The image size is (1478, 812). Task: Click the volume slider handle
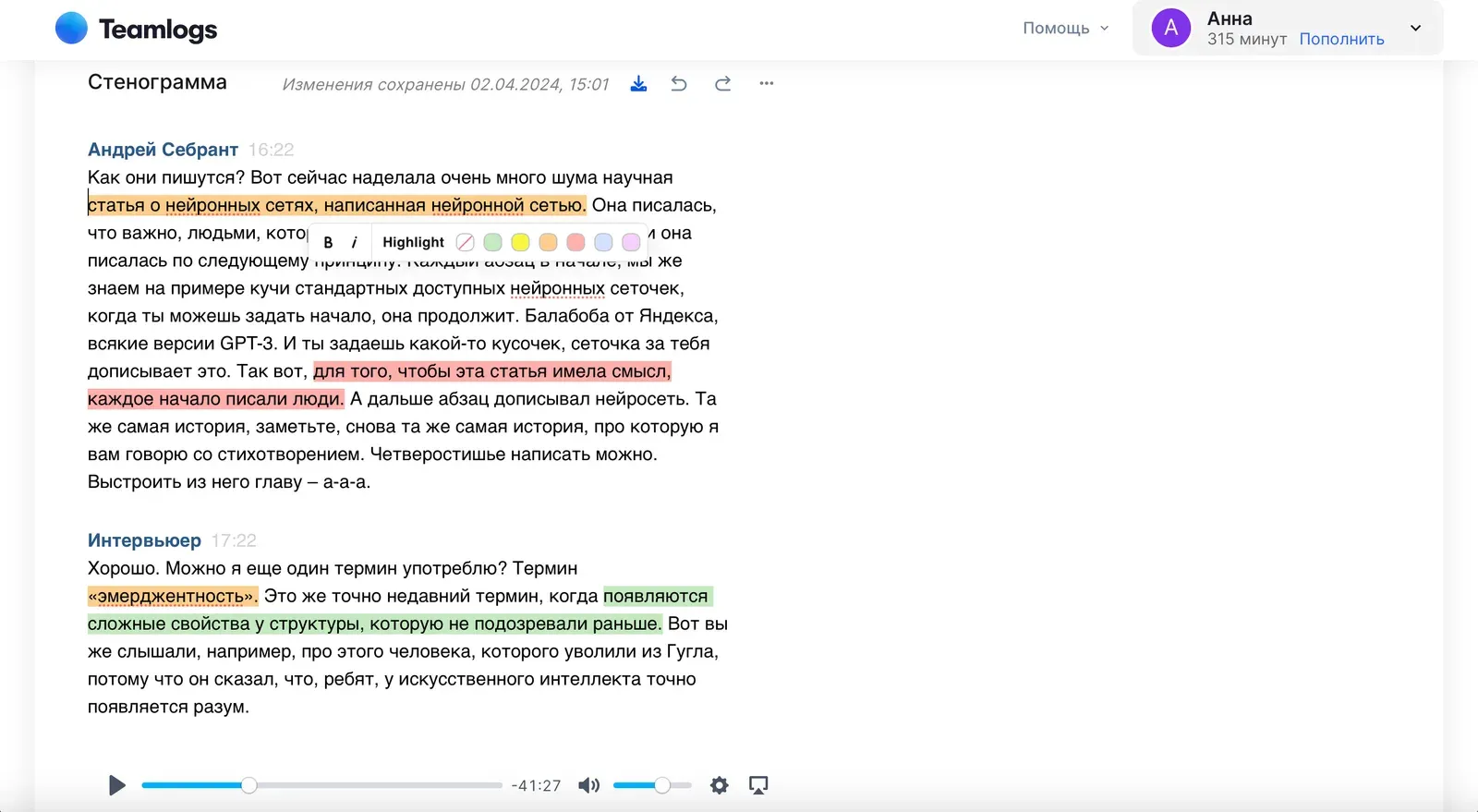(x=662, y=785)
